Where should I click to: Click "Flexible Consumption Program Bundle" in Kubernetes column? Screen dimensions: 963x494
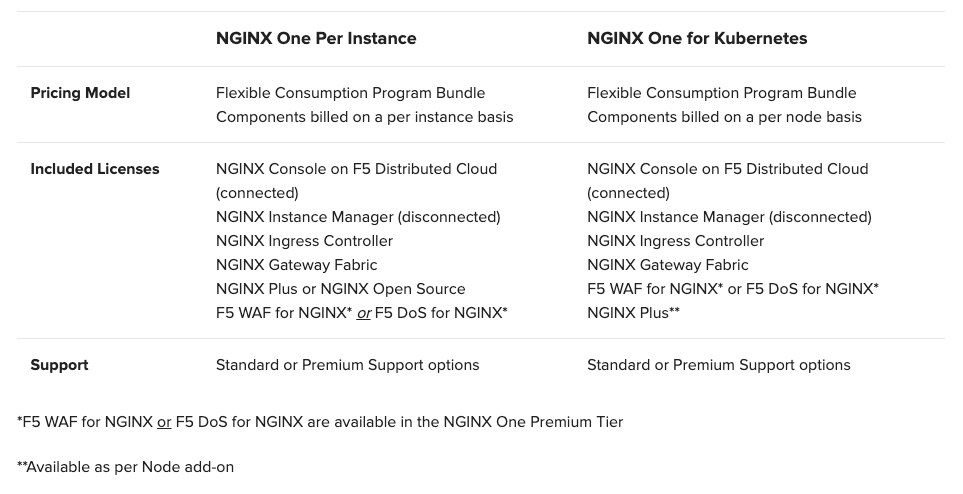coord(721,93)
